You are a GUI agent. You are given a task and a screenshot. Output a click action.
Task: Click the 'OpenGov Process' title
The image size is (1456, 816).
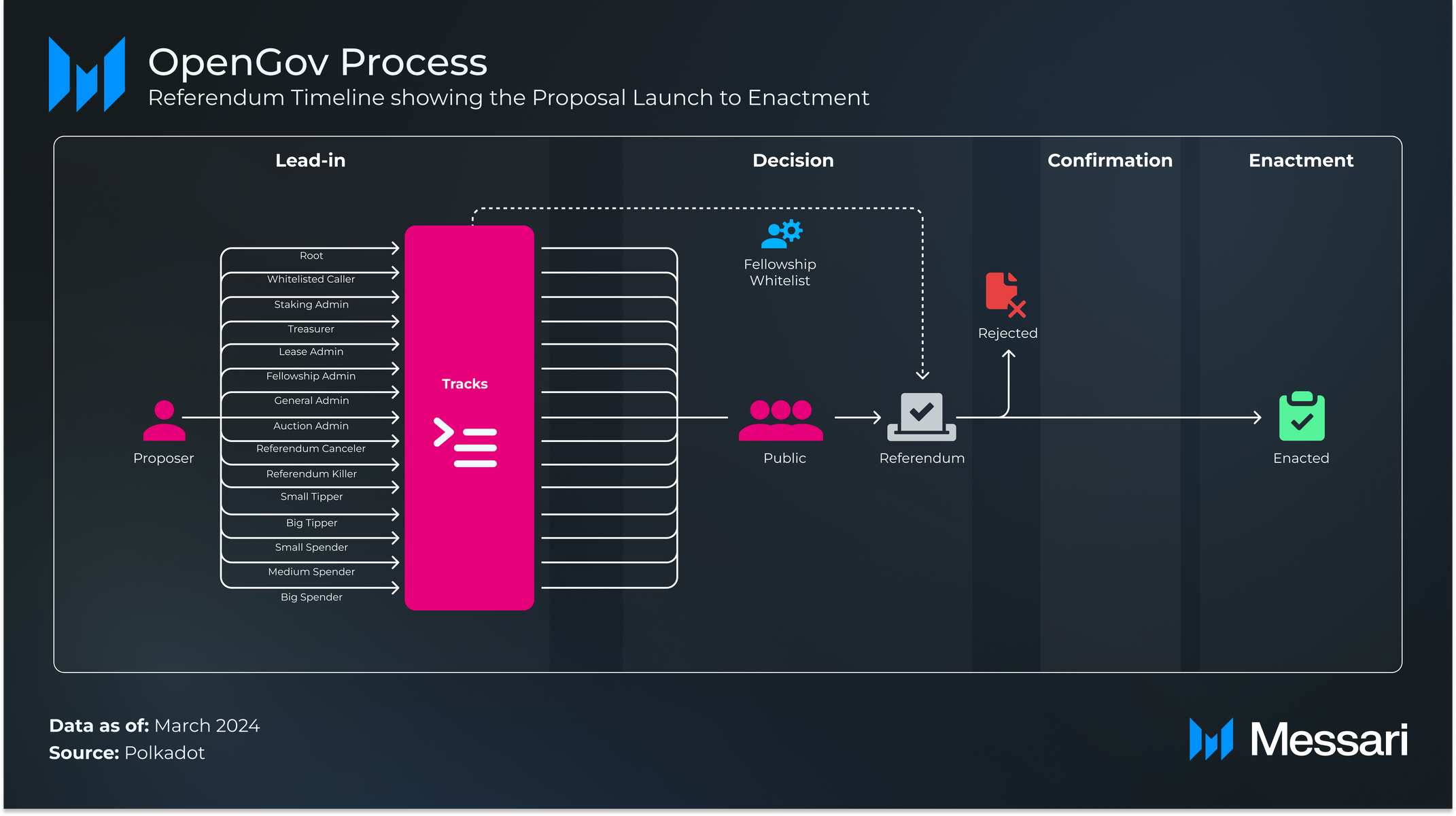(317, 63)
